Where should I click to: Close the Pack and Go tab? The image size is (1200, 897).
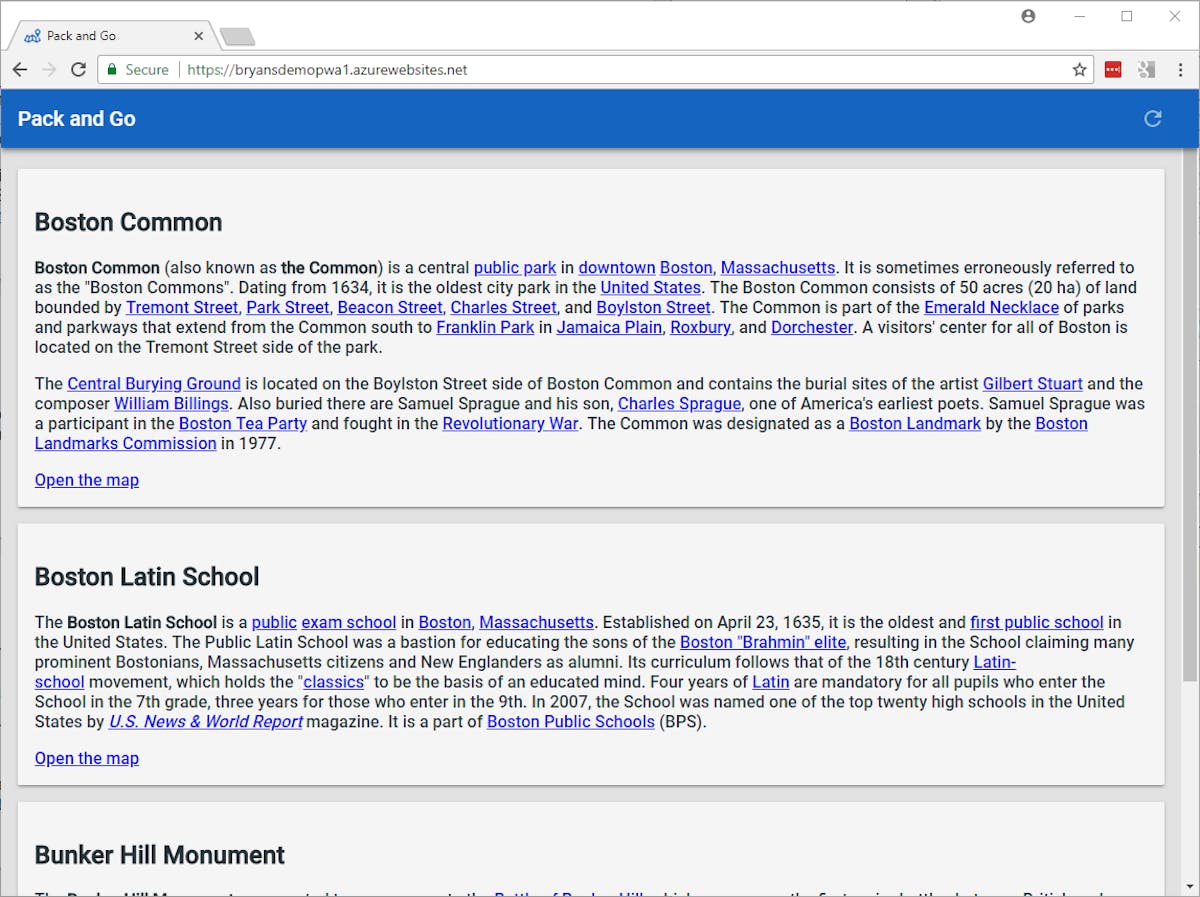click(x=198, y=36)
